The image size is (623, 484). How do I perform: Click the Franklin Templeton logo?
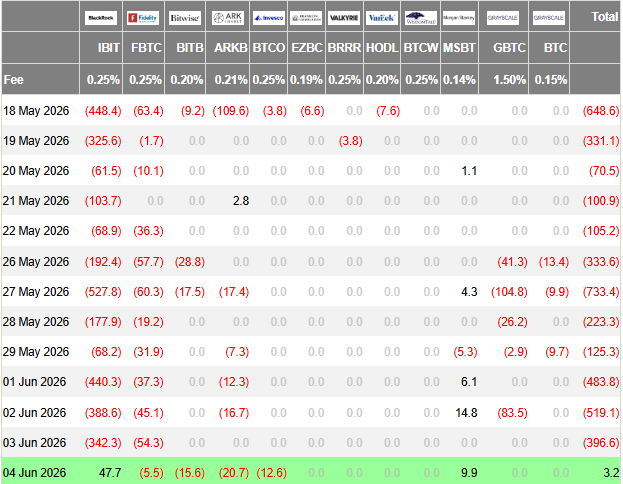tap(306, 17)
